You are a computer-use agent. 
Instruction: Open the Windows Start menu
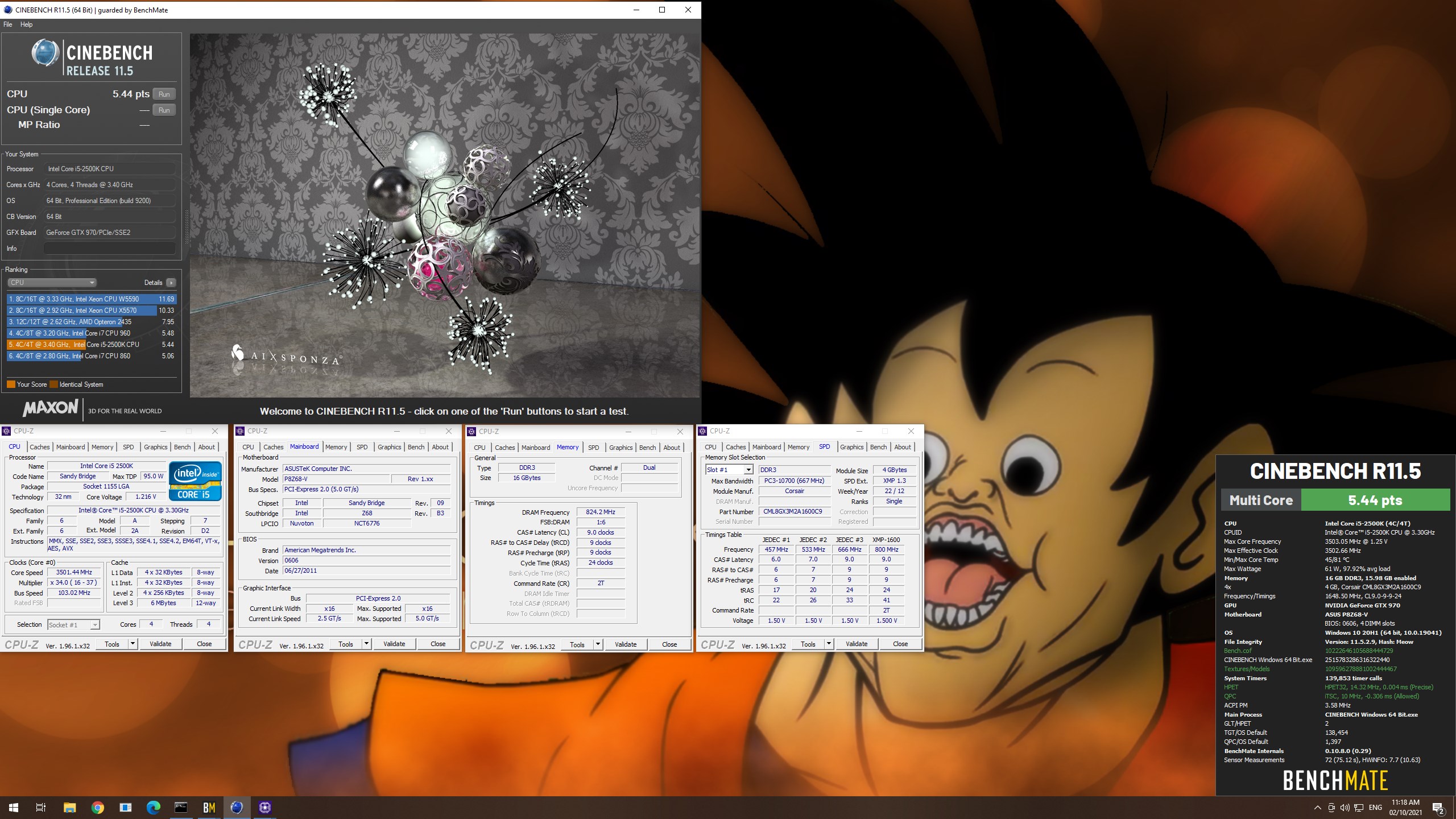[x=14, y=807]
